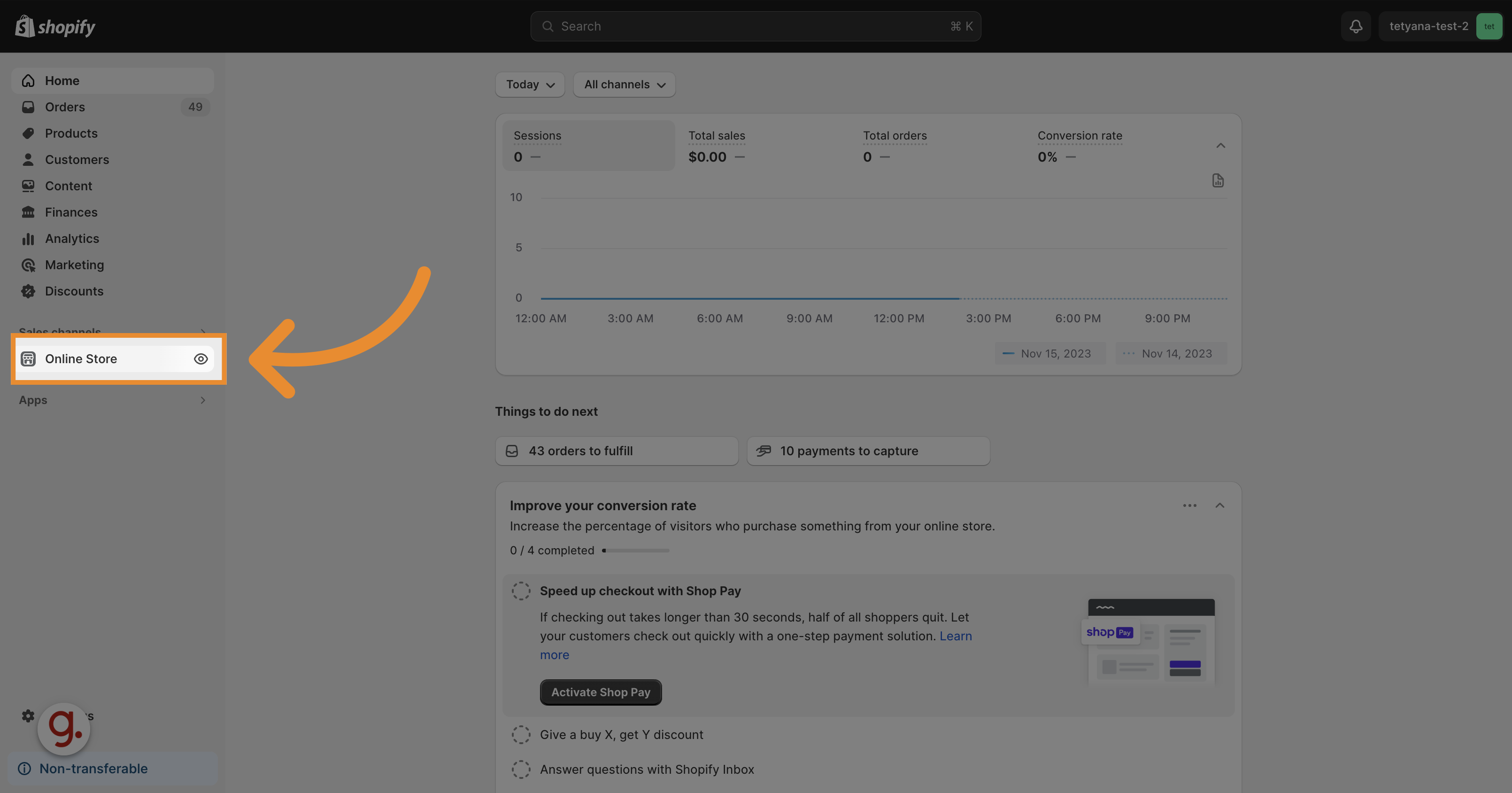Select the Total orders metric
Screen dimensions: 1512x793
pos(937,146)
